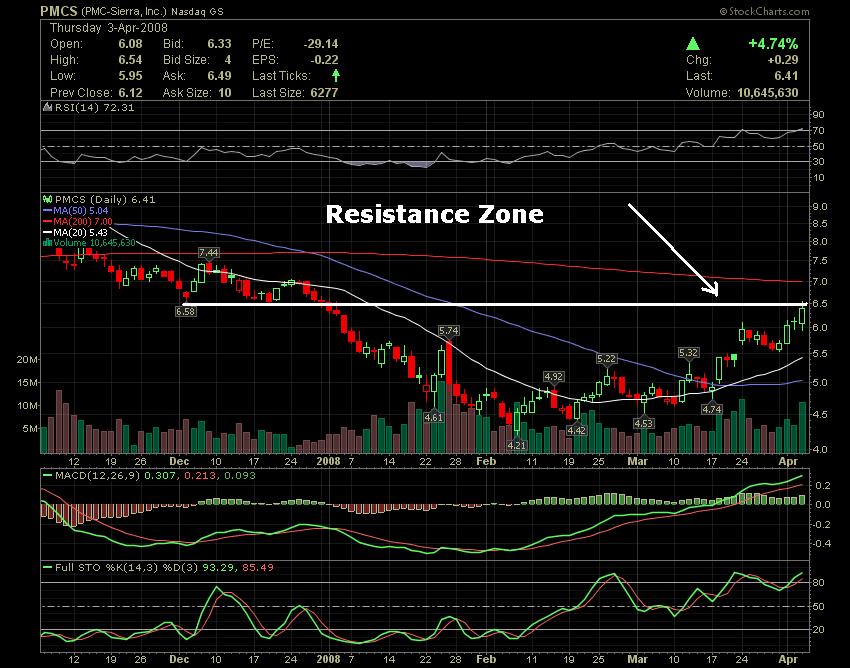Click the date Thursday 3-Apr-2008
The image size is (850, 668).
coord(109,28)
